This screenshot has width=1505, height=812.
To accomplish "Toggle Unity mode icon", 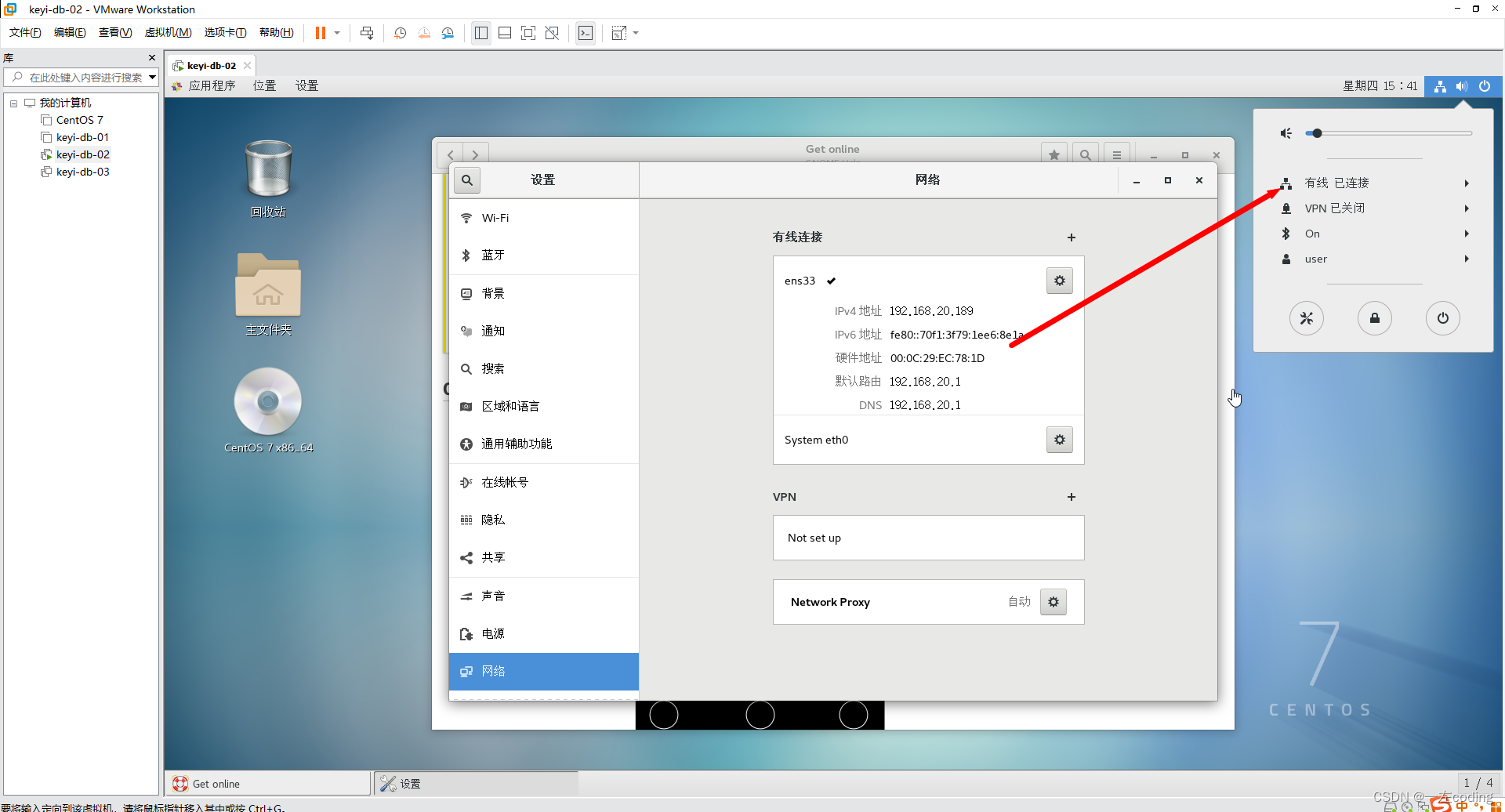I will [552, 33].
